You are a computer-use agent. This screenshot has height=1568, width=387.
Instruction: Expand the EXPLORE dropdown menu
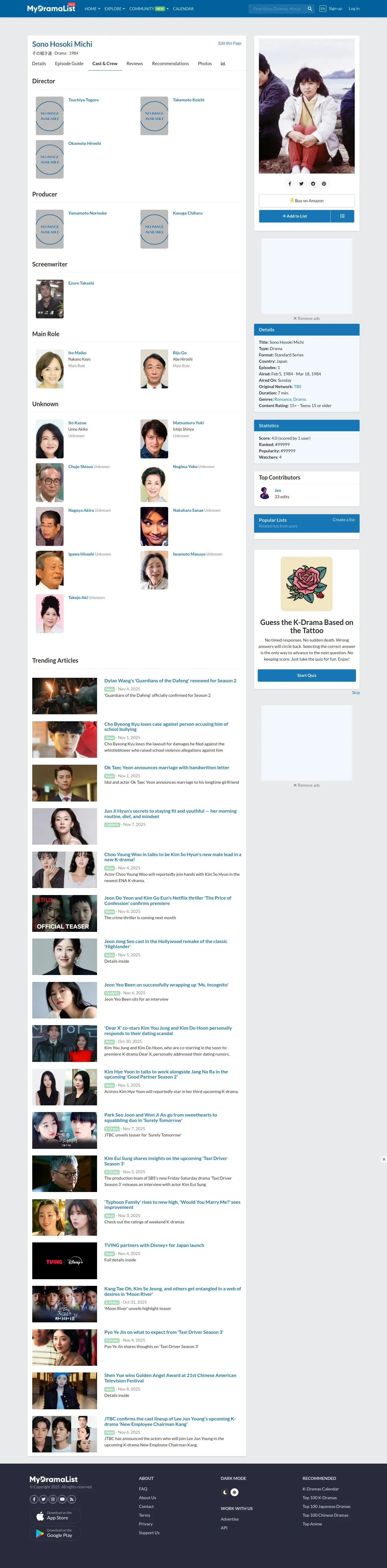pyautogui.click(x=115, y=8)
